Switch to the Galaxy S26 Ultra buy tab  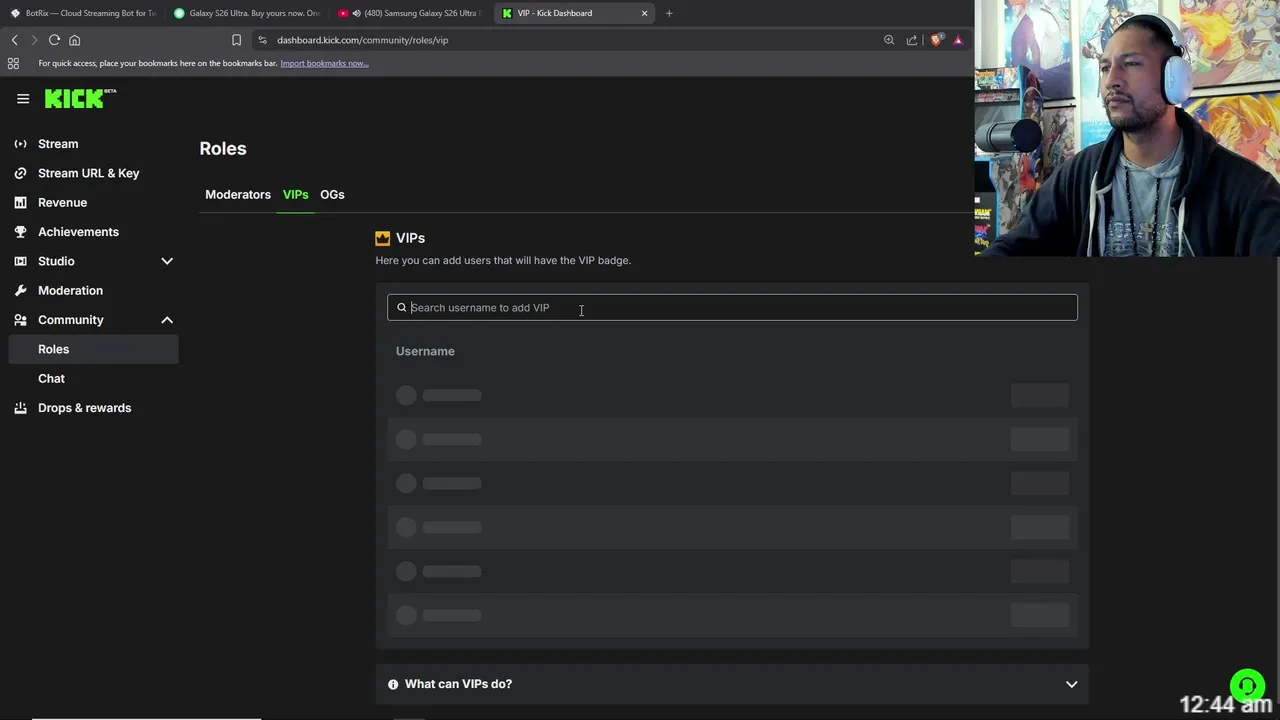[x=246, y=13]
